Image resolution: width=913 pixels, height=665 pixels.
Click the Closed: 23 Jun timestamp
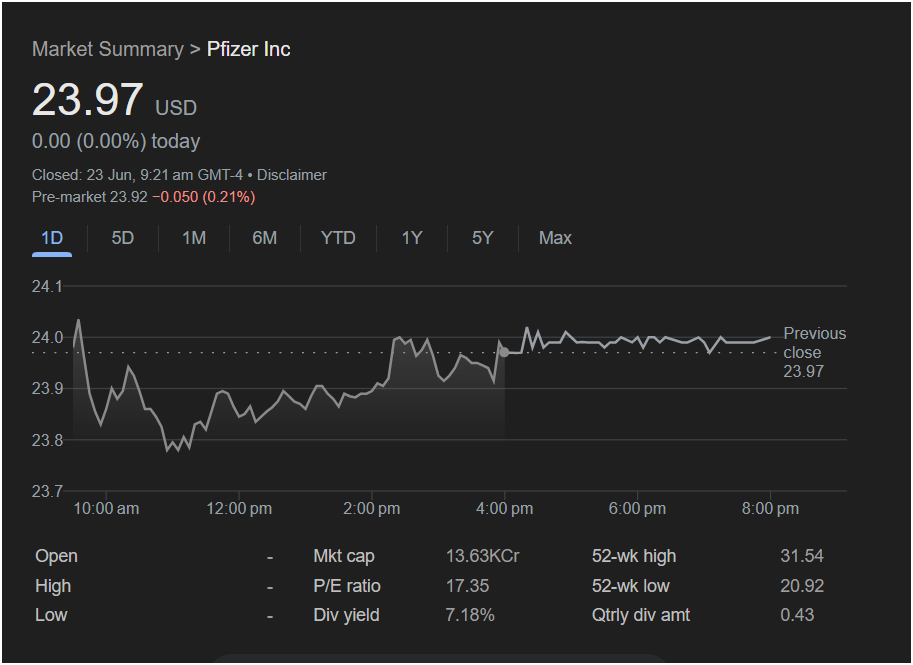click(137, 175)
